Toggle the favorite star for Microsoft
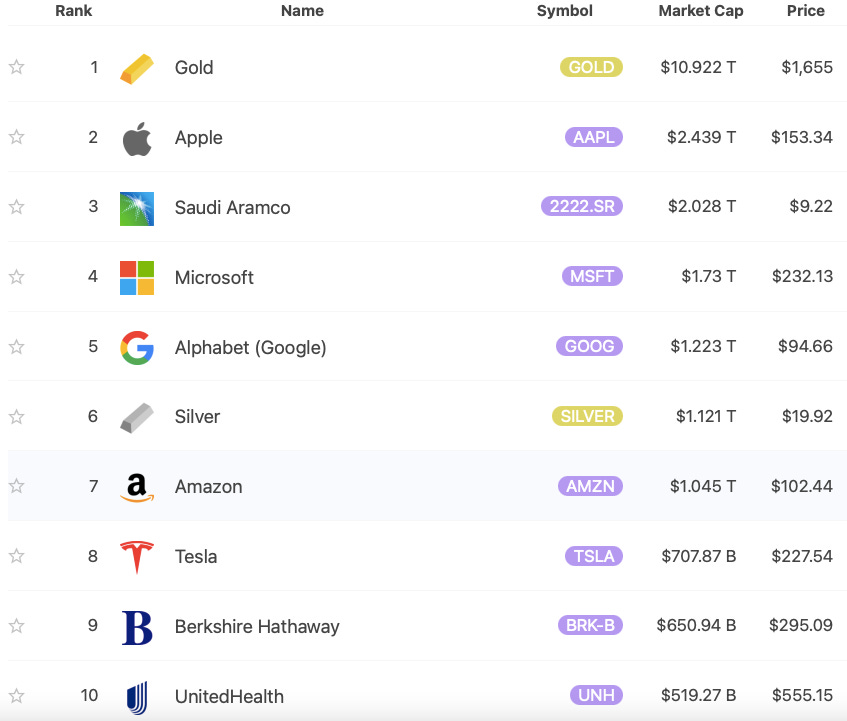Image resolution: width=847 pixels, height=721 pixels. [17, 277]
